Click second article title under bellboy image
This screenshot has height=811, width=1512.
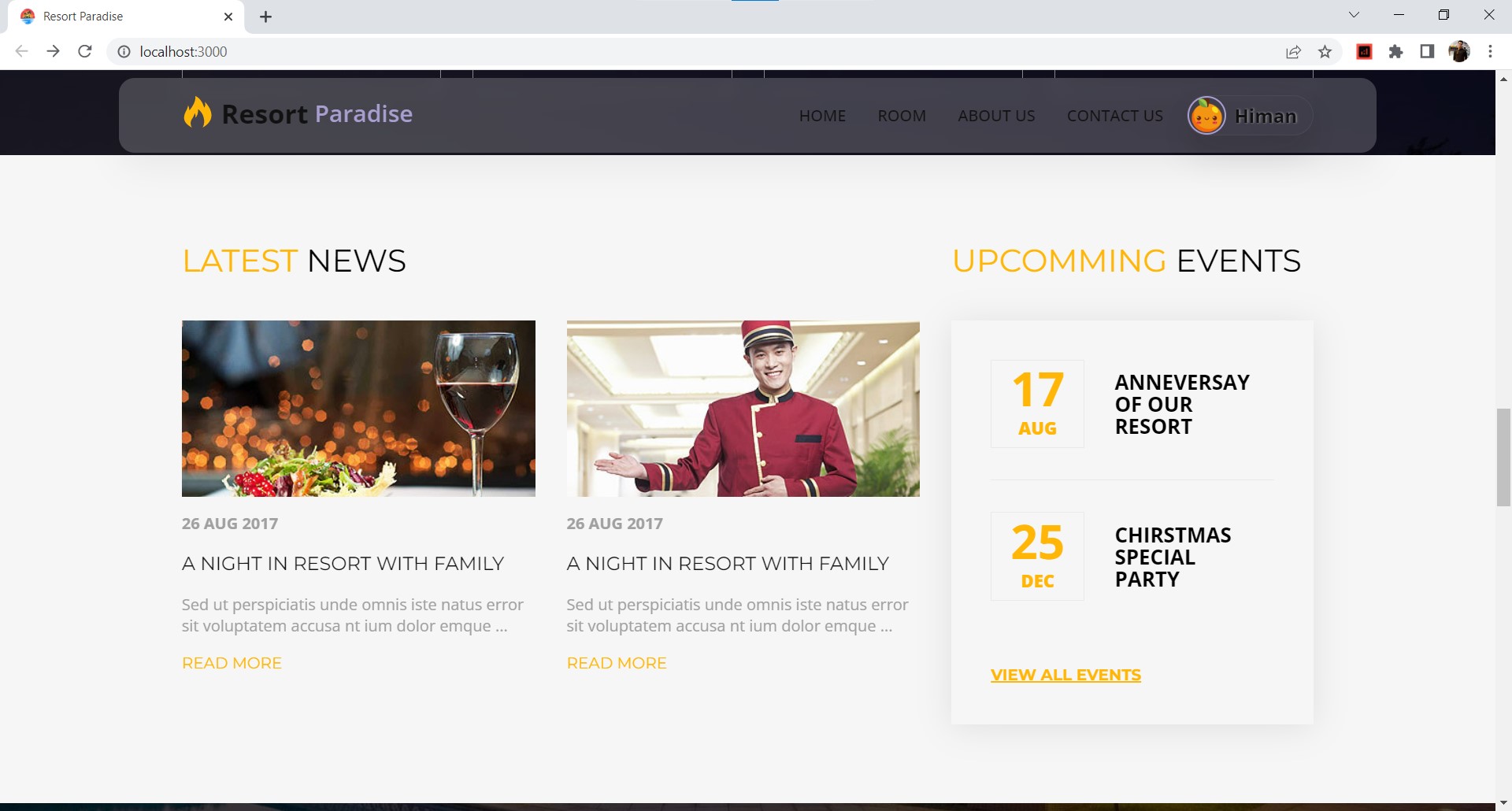[x=728, y=564]
